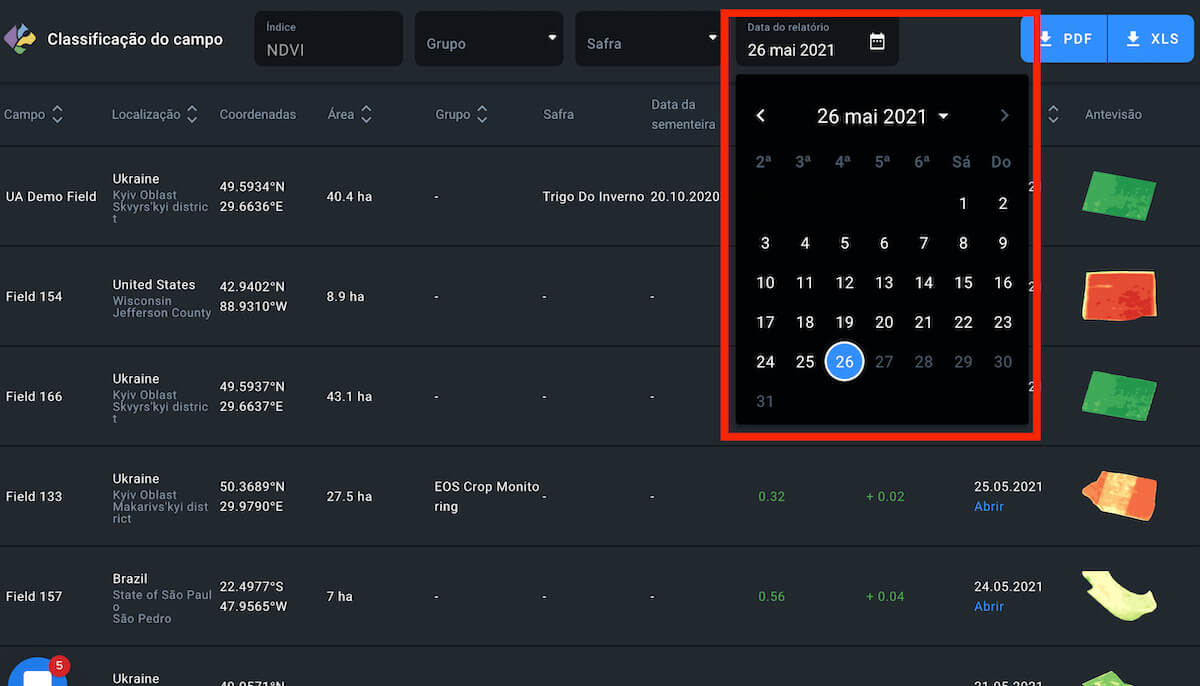Image resolution: width=1200 pixels, height=686 pixels.
Task: Go to previous month in calendar
Action: pyautogui.click(x=761, y=116)
